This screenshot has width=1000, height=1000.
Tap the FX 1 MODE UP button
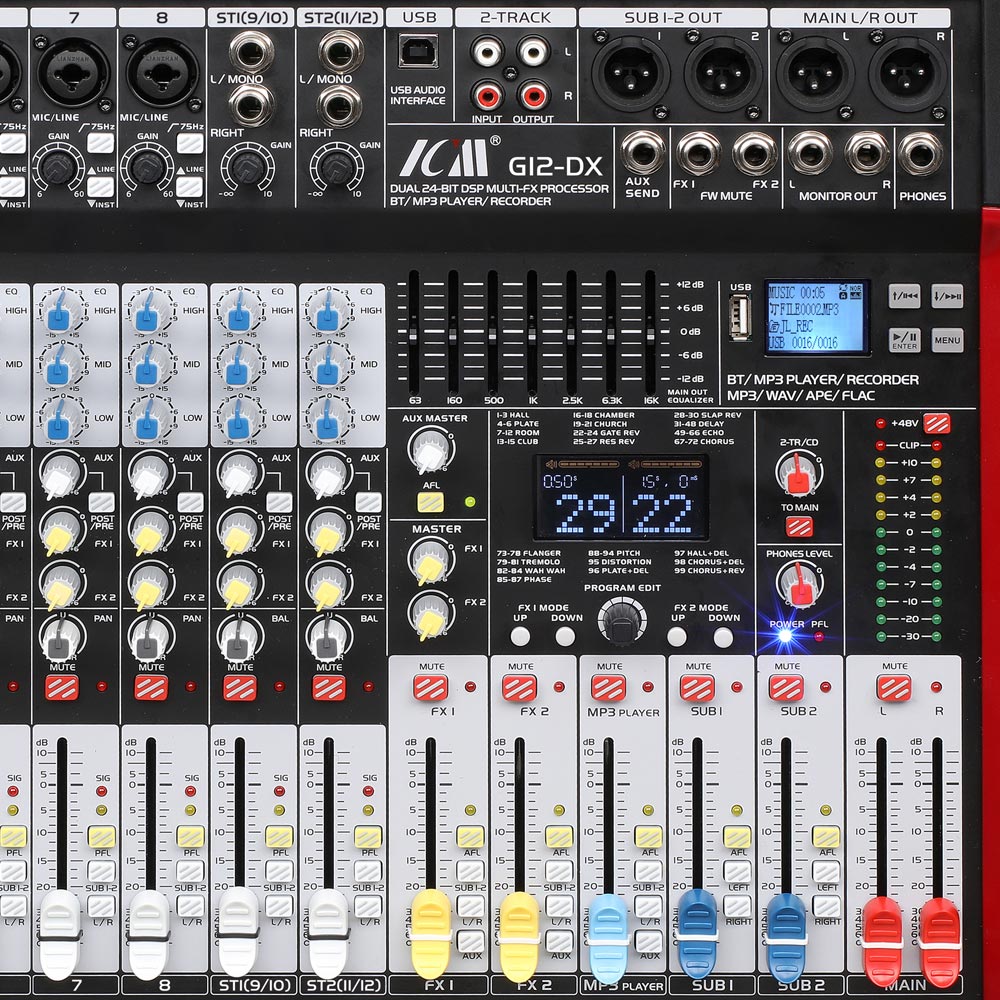click(x=520, y=636)
